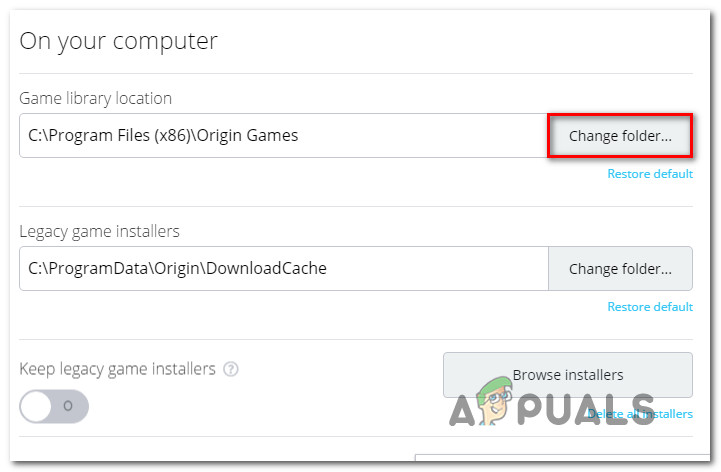
Task: Toggle Keep legacy game installers switch
Action: [54, 406]
